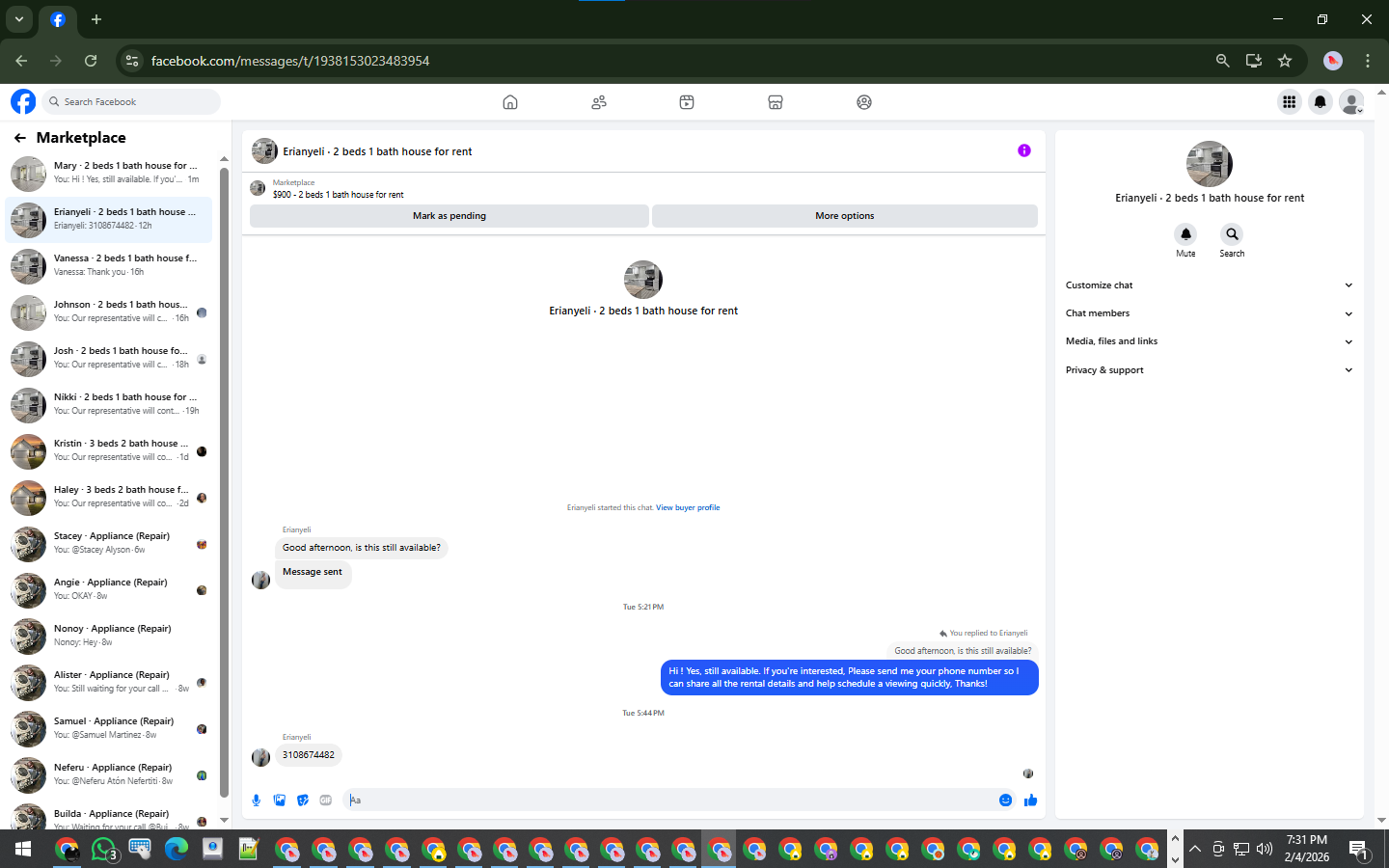Open Mary 2 beds conversation
Image resolution: width=1389 pixels, height=868 pixels.
click(108, 174)
